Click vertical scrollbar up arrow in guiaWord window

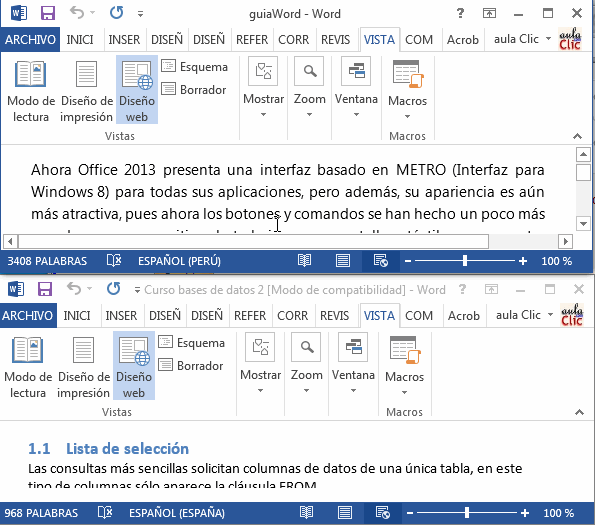[583, 154]
